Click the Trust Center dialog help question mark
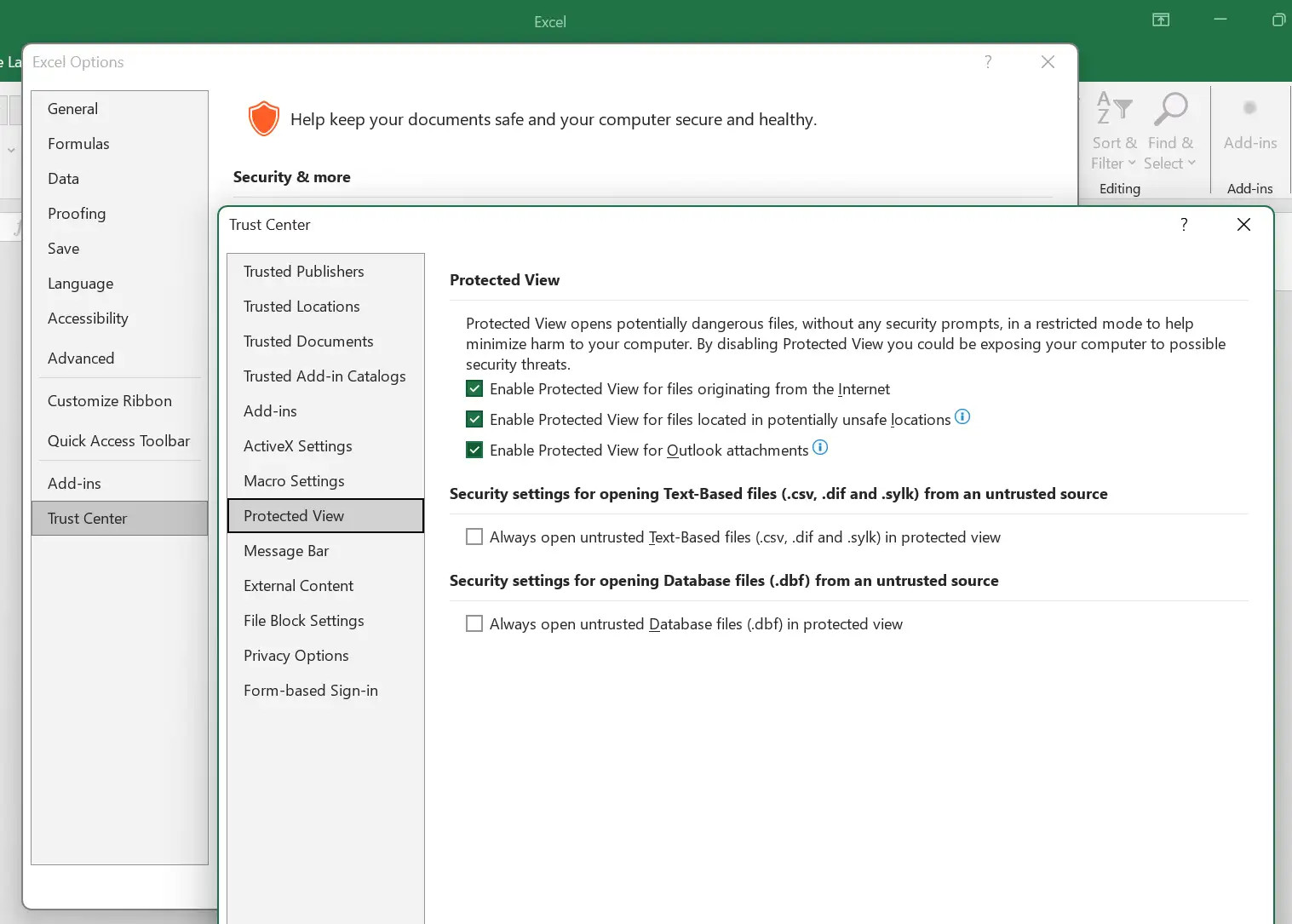 (x=1184, y=224)
